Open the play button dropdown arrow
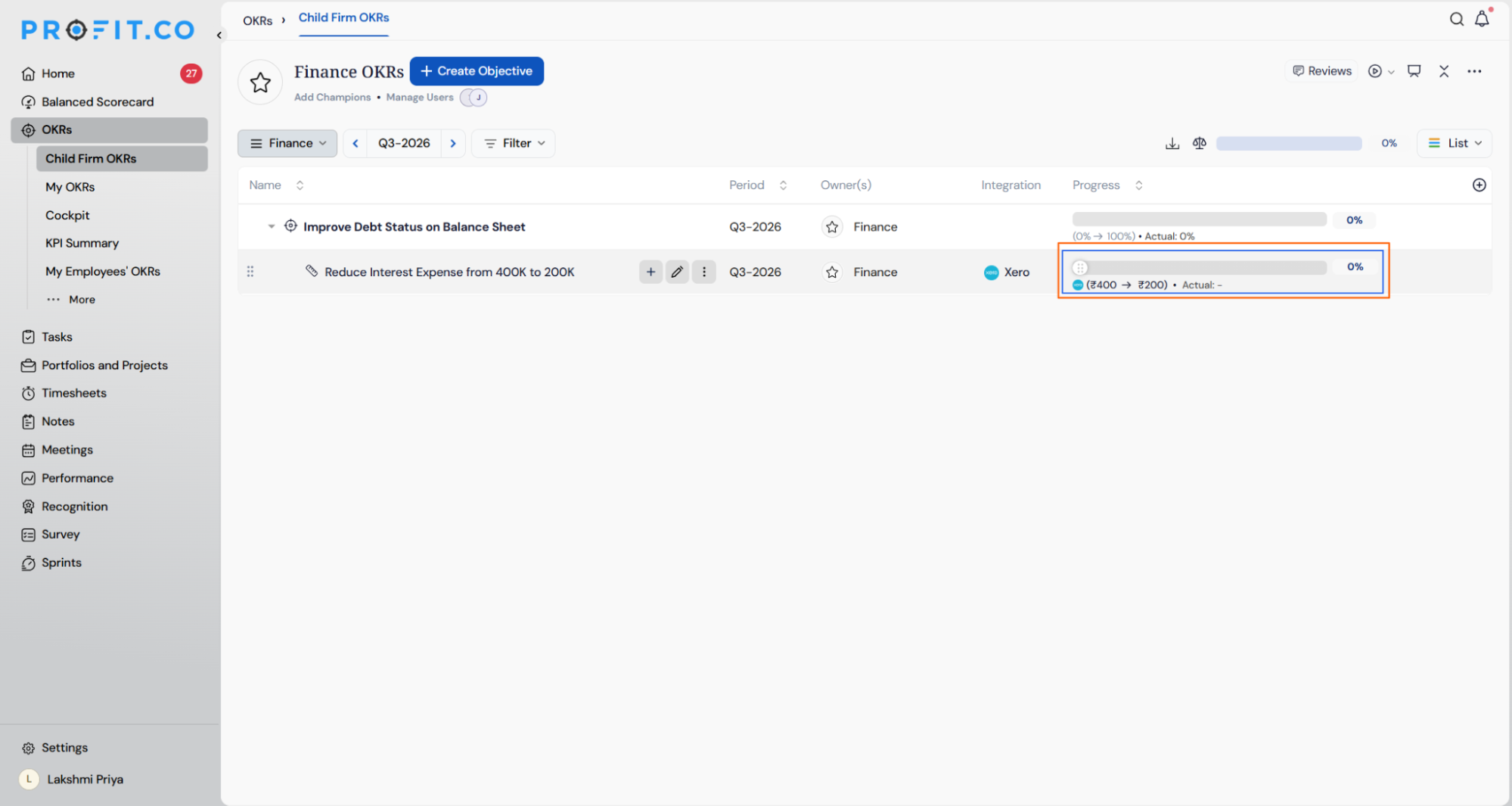Image resolution: width=1512 pixels, height=806 pixels. click(x=1391, y=72)
